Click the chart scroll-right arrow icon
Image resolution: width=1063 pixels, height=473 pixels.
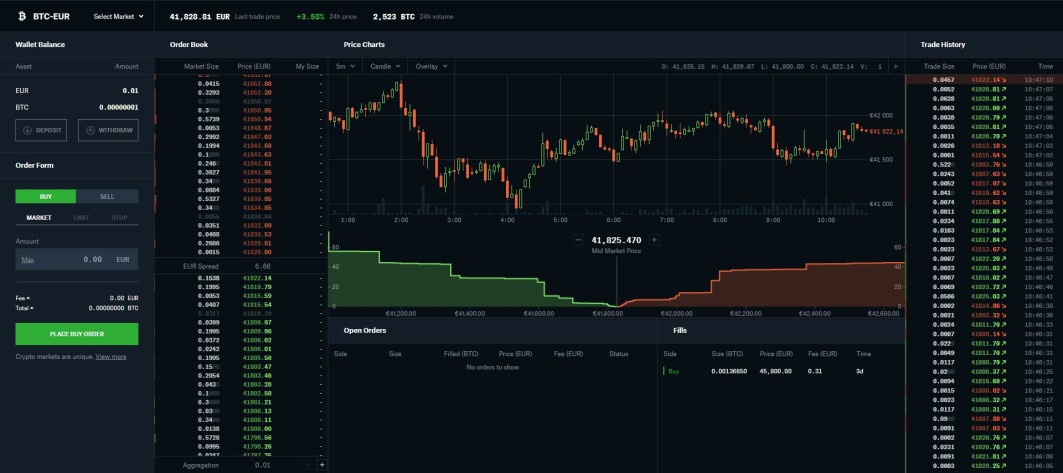click(x=897, y=66)
